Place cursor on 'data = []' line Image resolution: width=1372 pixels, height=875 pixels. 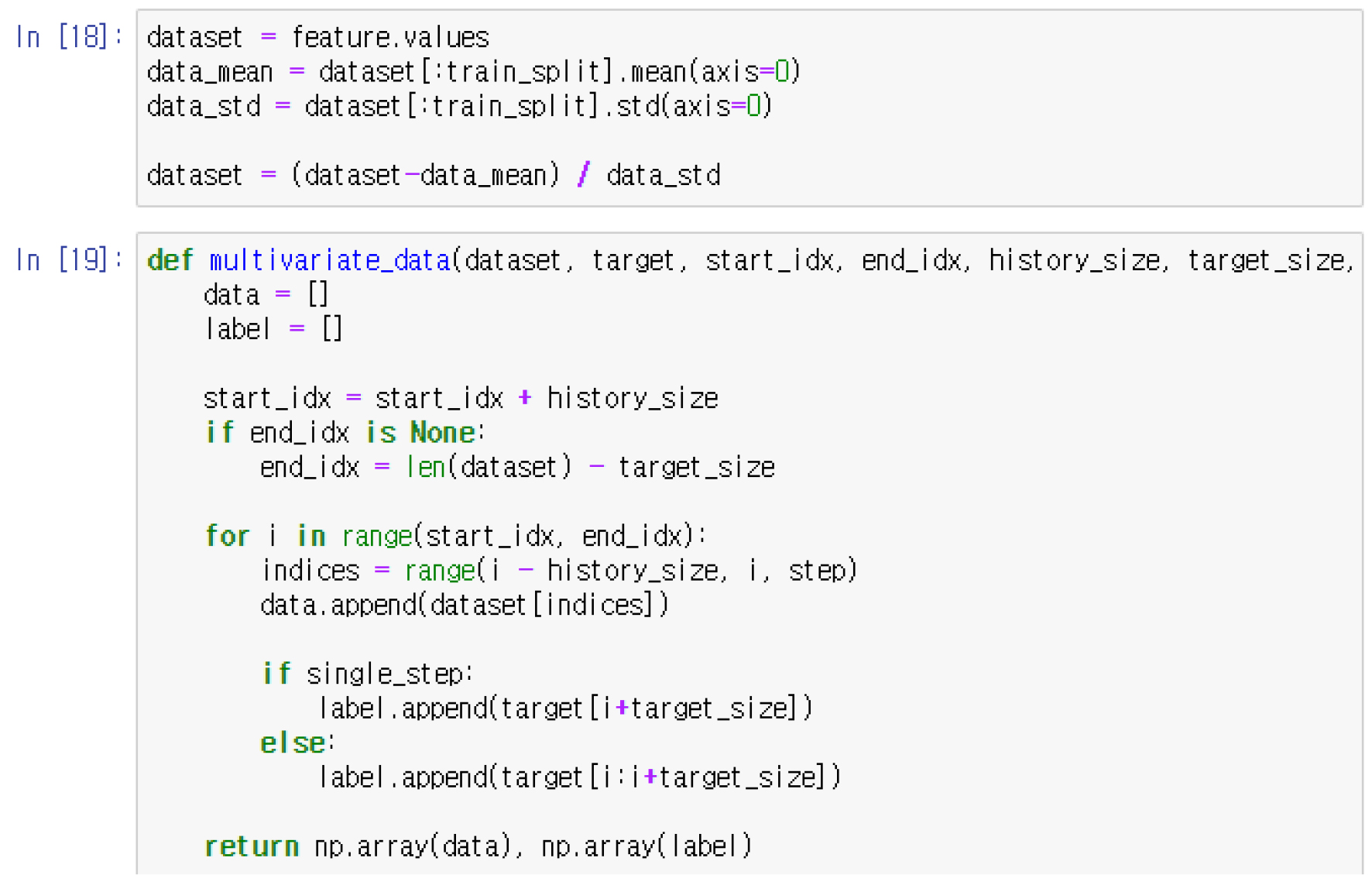[x=266, y=295]
